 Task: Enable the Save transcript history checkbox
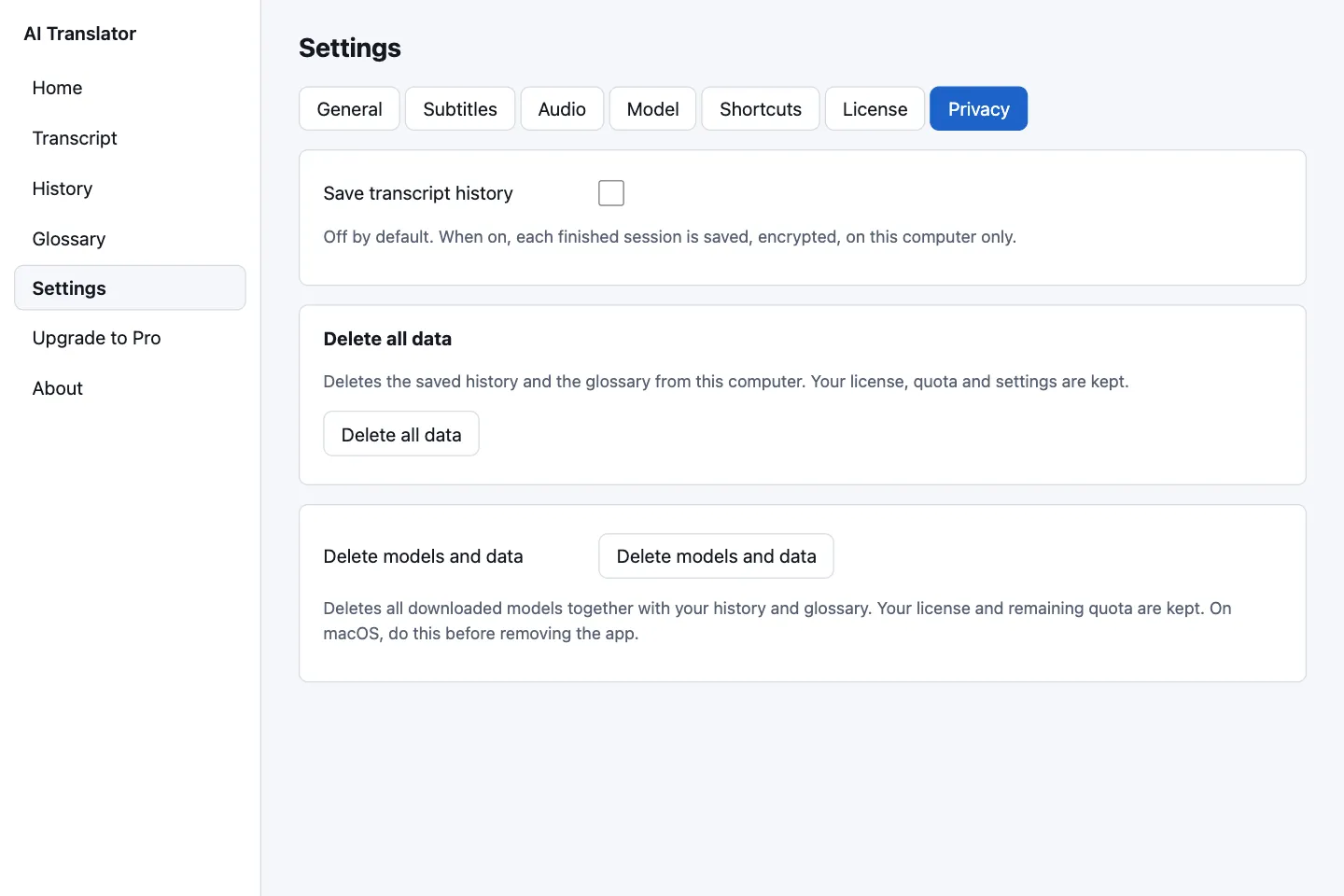click(x=611, y=193)
